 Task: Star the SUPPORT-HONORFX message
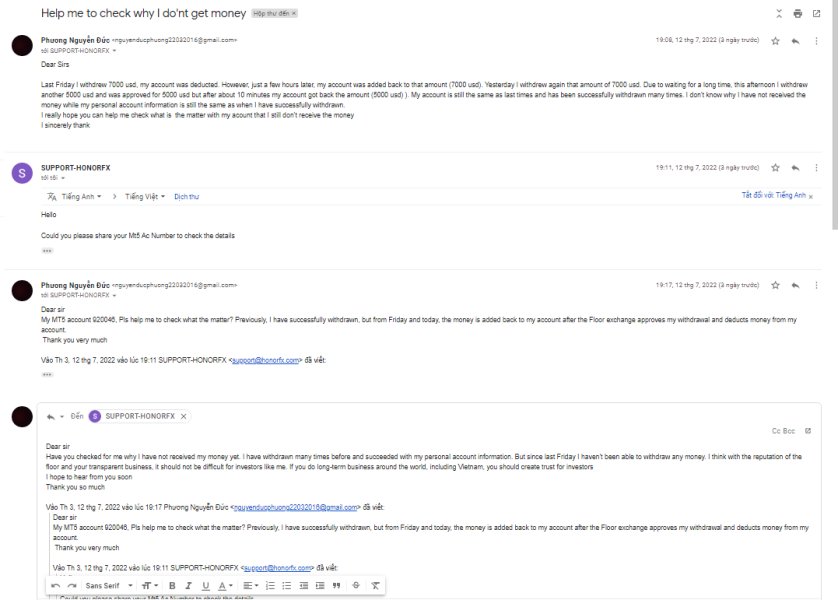[x=775, y=168]
